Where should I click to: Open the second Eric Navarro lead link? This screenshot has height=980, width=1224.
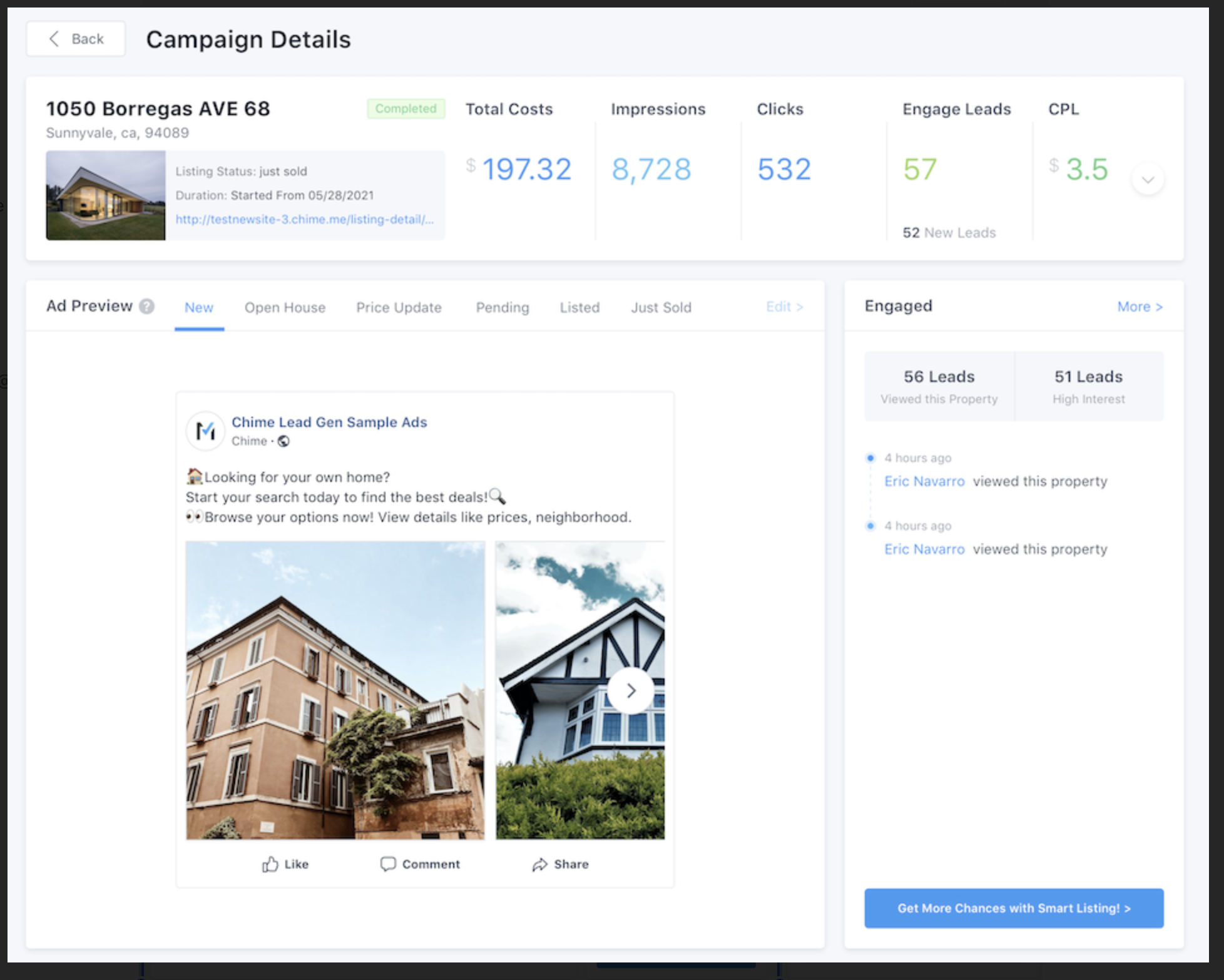(x=924, y=549)
